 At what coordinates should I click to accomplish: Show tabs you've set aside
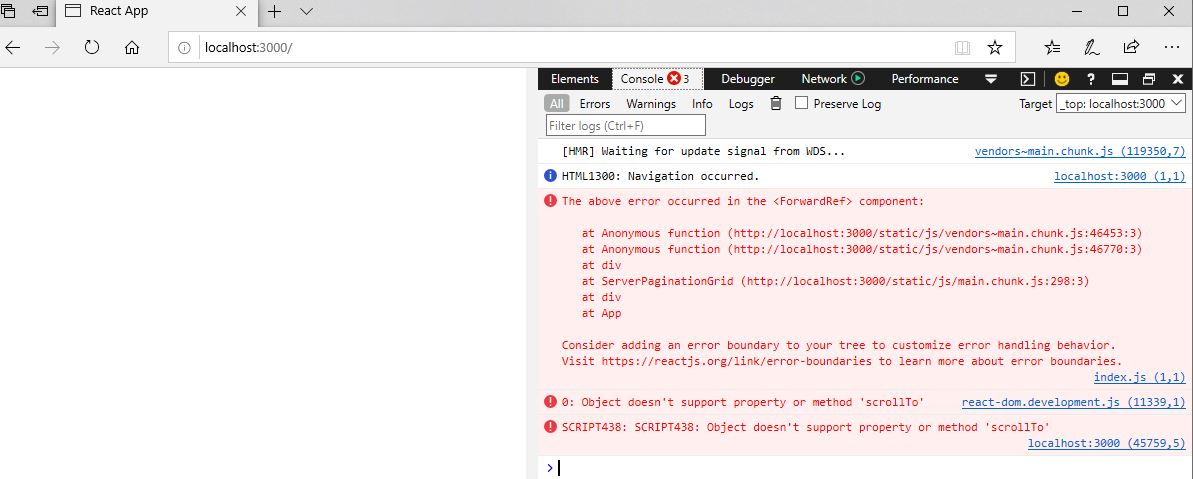pyautogui.click(x=8, y=11)
